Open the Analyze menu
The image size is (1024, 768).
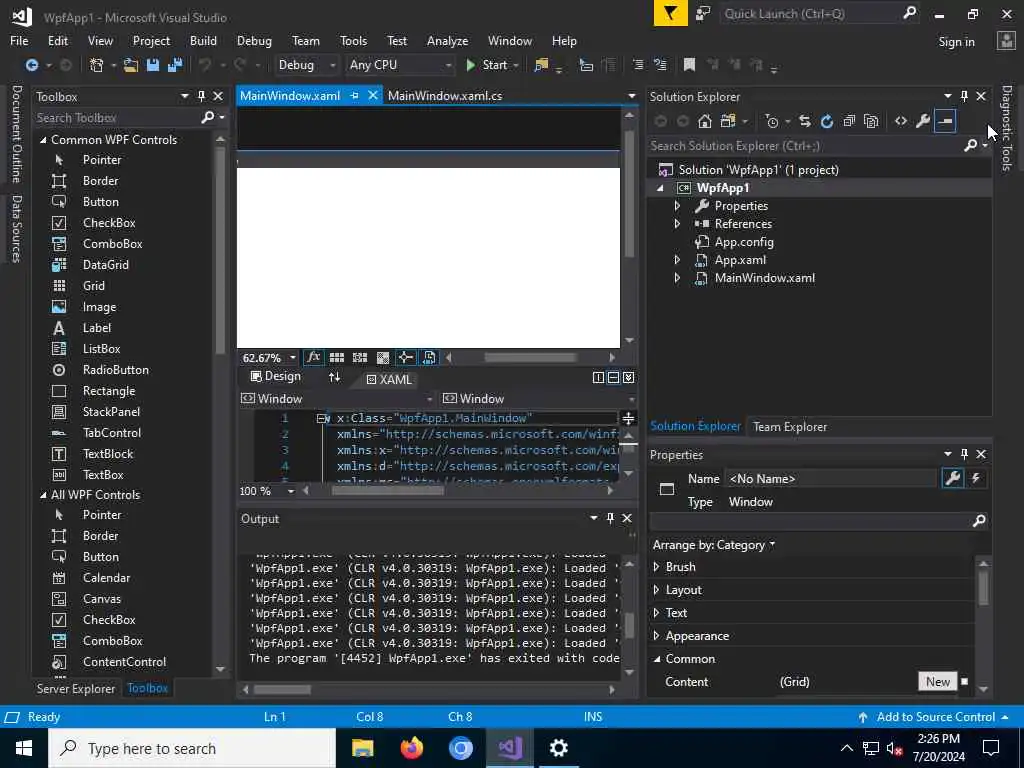[x=447, y=40]
